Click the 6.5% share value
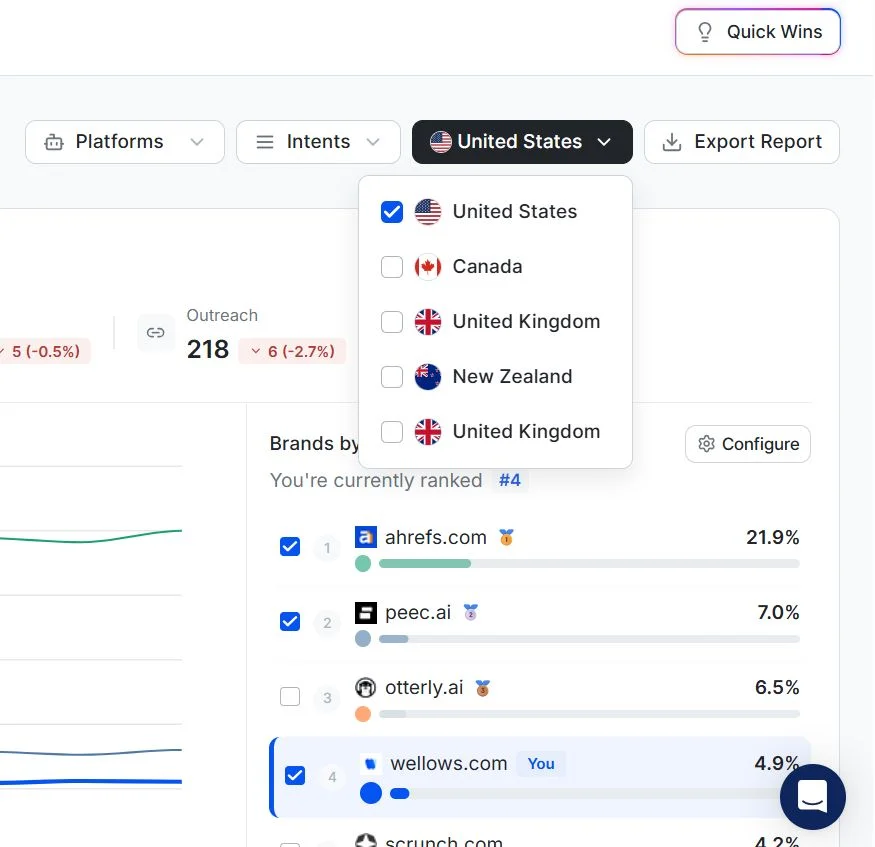 pyautogui.click(x=777, y=687)
